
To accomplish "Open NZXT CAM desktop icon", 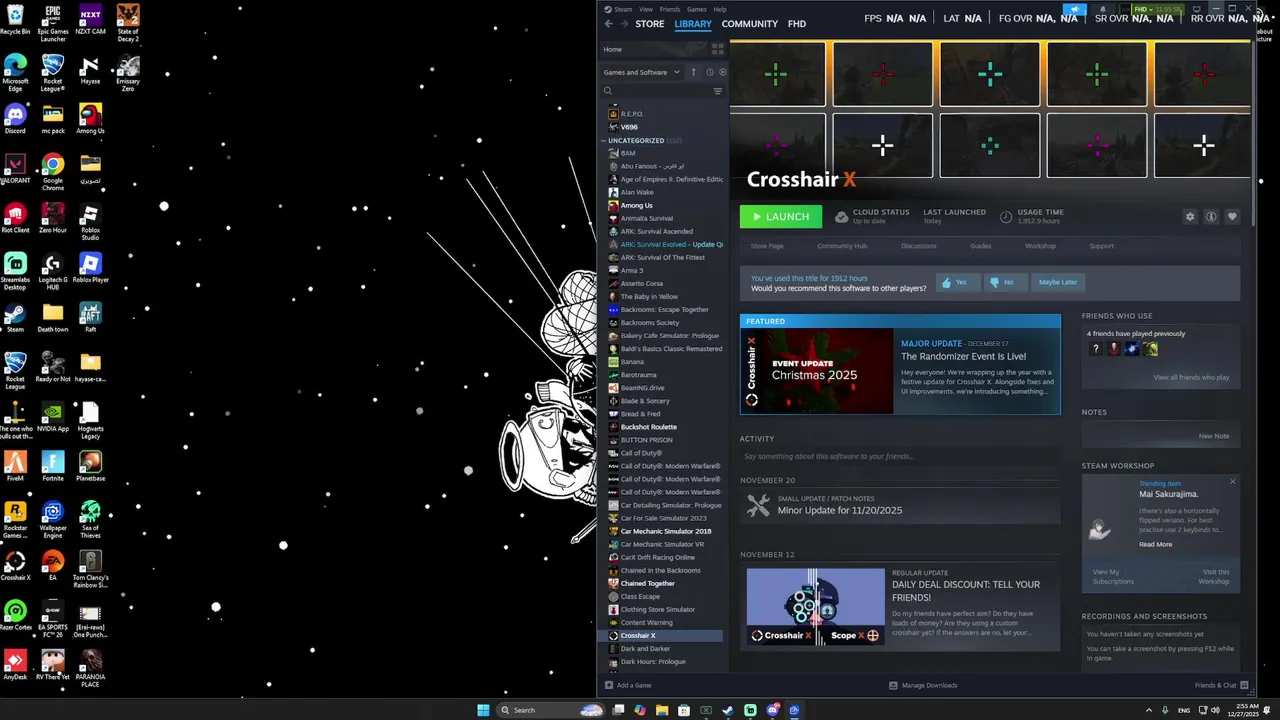I will point(90,20).
